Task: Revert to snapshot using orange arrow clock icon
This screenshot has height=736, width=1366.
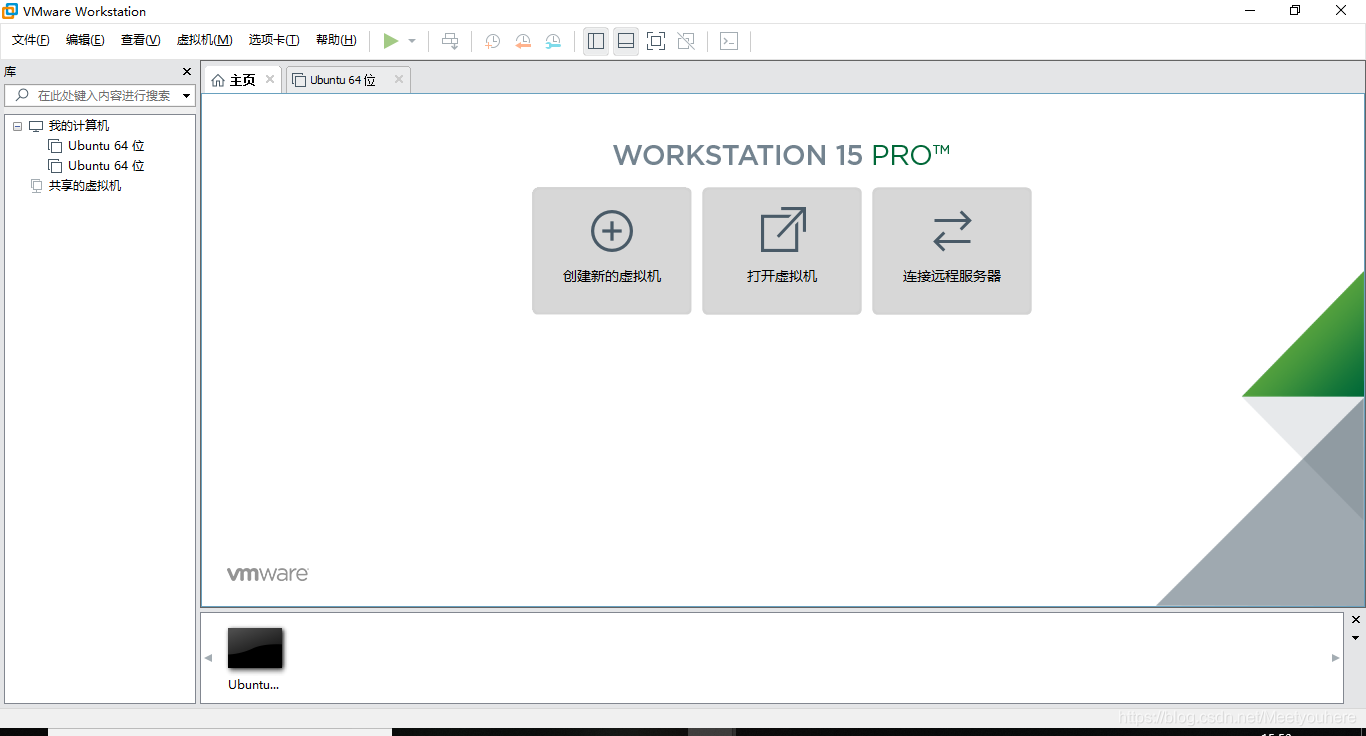Action: pos(523,41)
